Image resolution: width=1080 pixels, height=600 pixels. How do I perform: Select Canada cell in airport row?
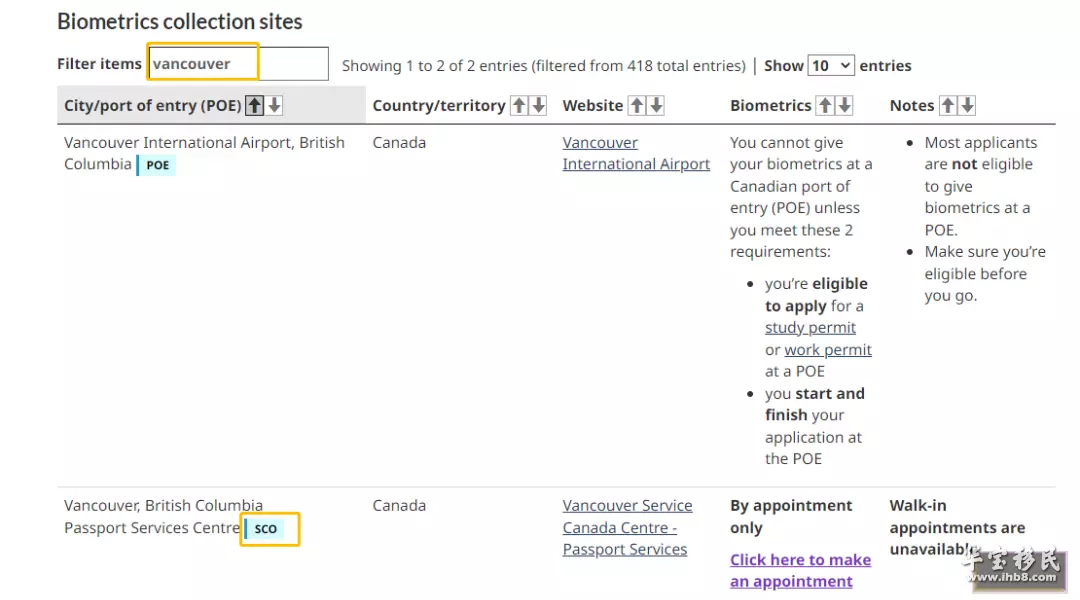pyautogui.click(x=399, y=143)
